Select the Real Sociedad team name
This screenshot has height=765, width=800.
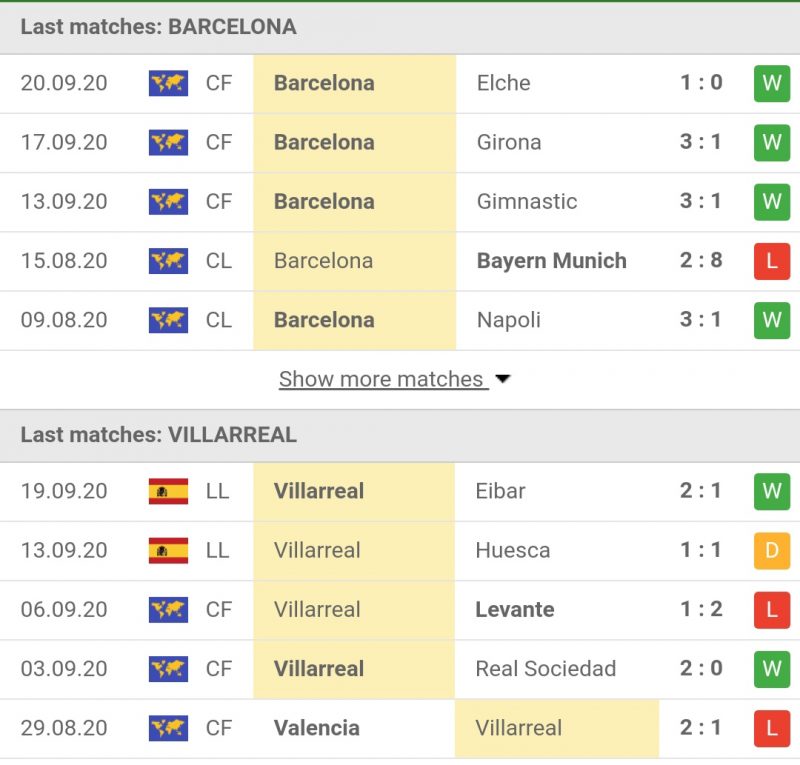click(545, 669)
